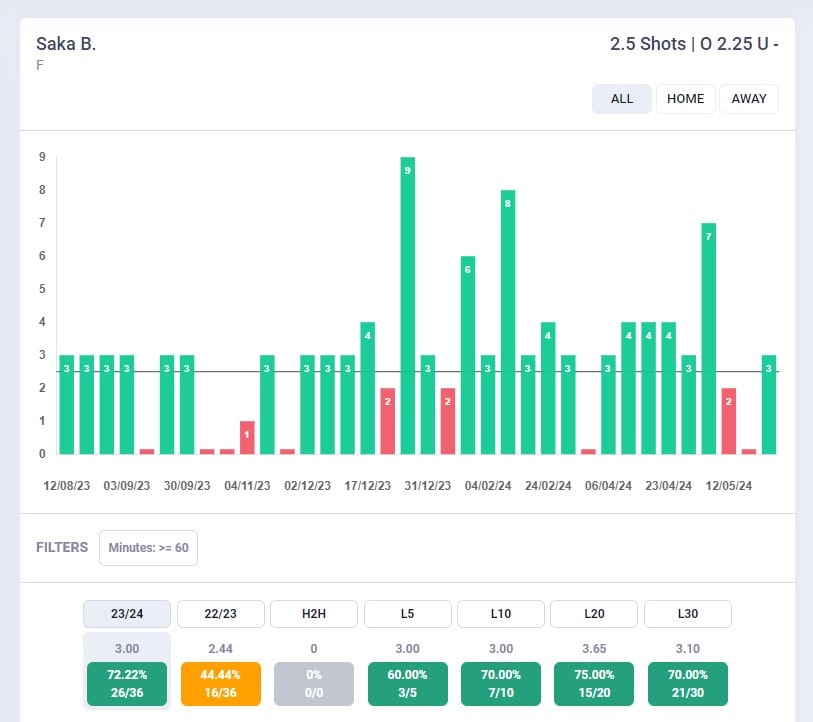Viewport: 813px width, 722px height.
Task: Select the ALL matches filter button
Action: tap(622, 99)
